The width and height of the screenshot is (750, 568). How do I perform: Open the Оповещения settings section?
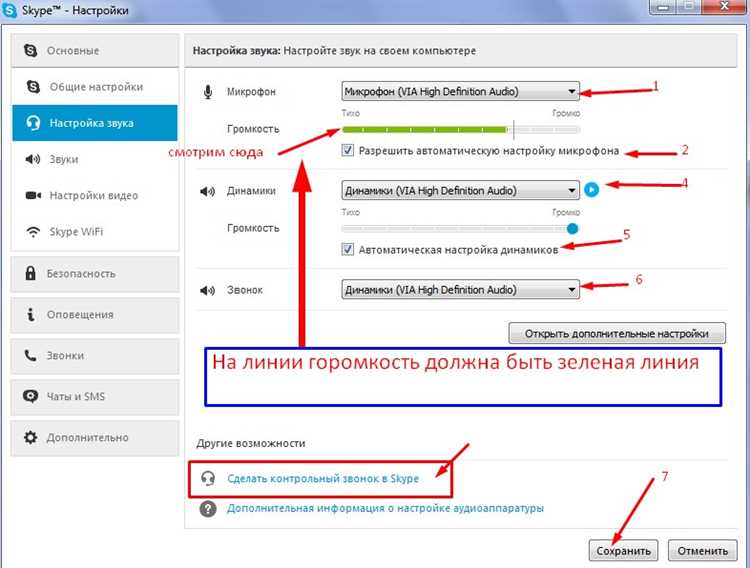tap(95, 315)
